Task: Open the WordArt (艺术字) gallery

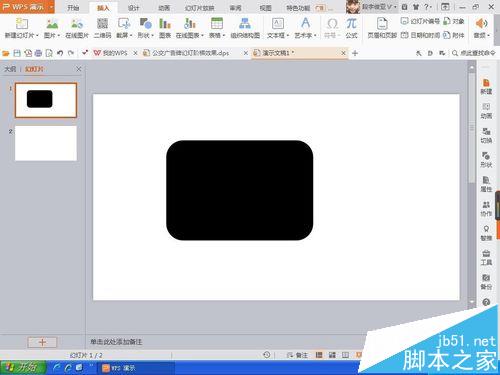Action: [305, 24]
